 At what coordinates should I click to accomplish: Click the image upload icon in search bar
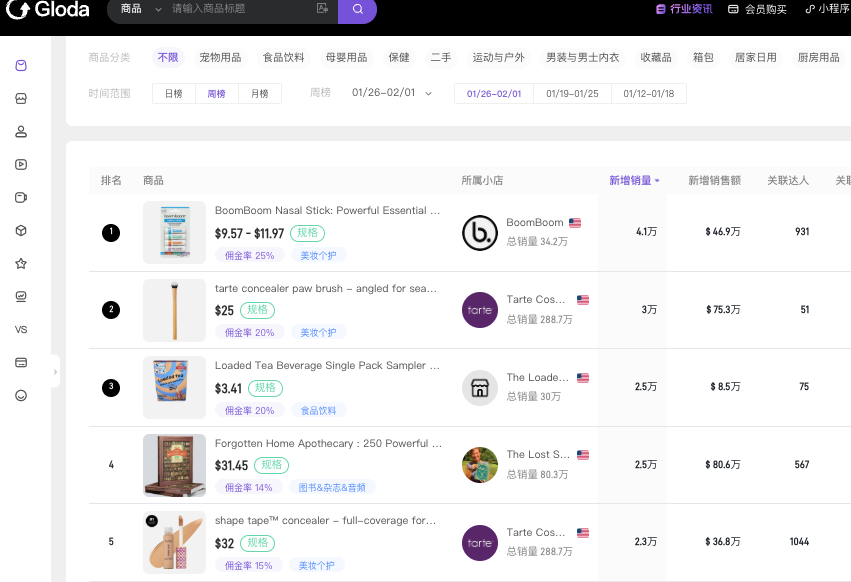click(323, 10)
